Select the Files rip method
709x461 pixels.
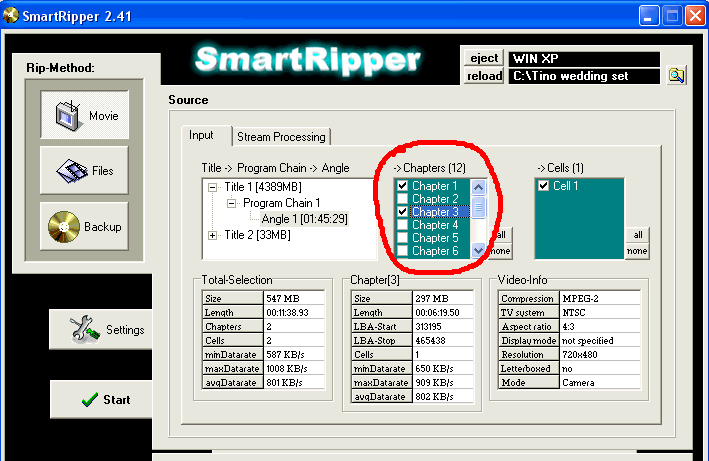(x=85, y=170)
